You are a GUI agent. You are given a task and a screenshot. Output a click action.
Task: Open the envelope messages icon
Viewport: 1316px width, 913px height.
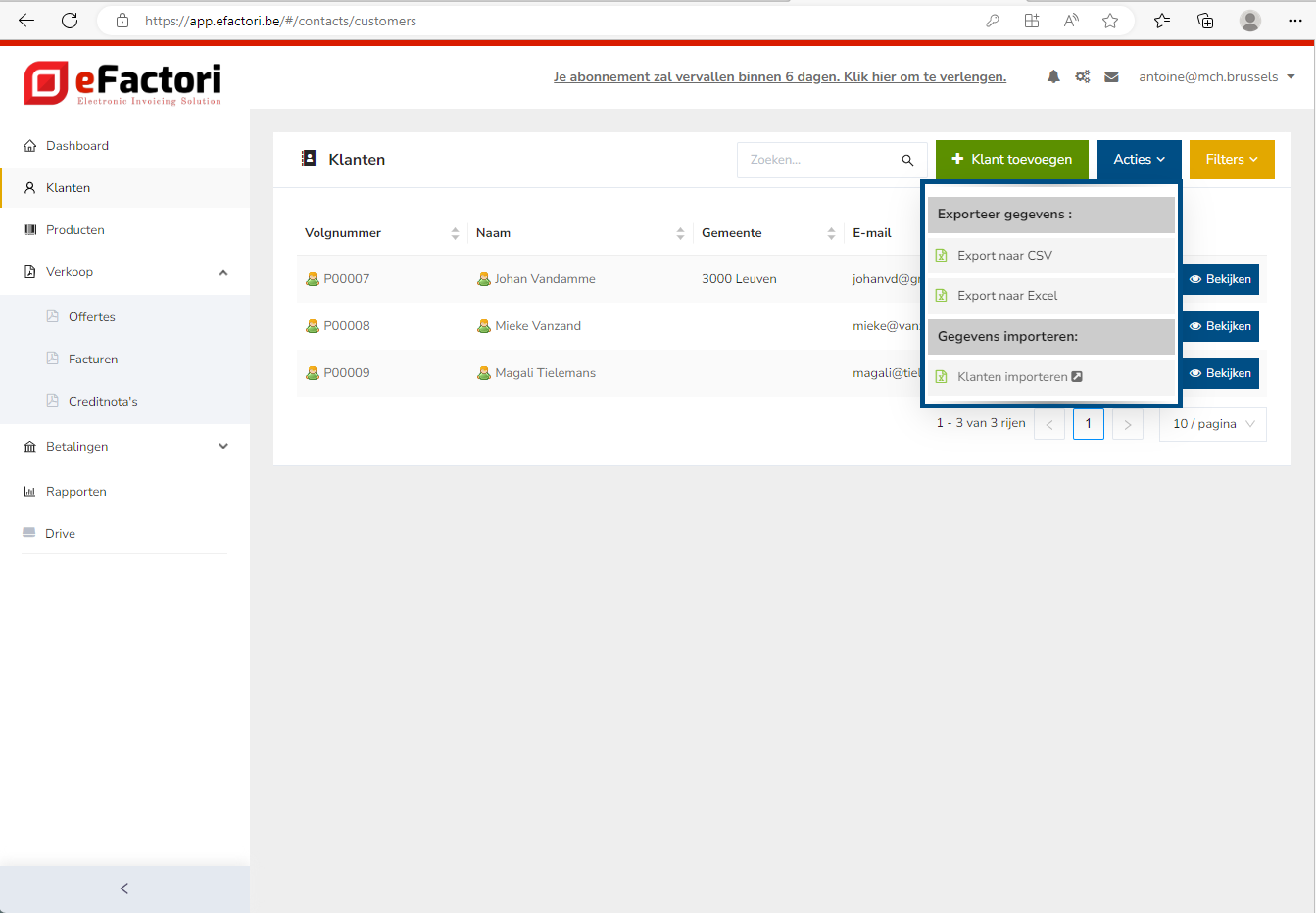(1111, 76)
